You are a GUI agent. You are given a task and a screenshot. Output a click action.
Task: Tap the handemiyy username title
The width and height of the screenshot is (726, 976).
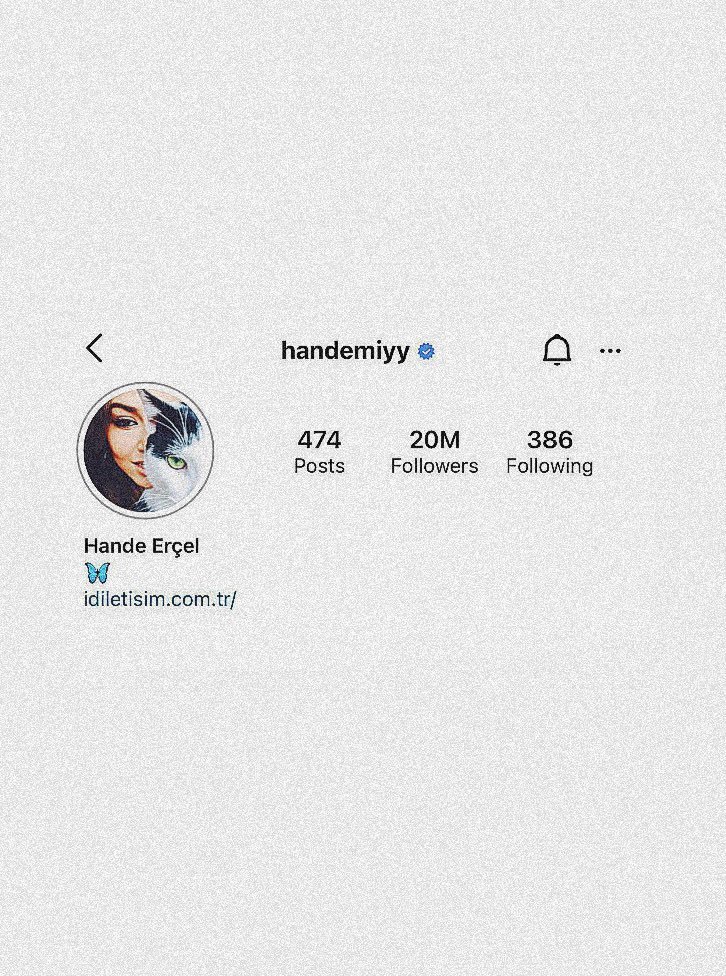coord(346,351)
